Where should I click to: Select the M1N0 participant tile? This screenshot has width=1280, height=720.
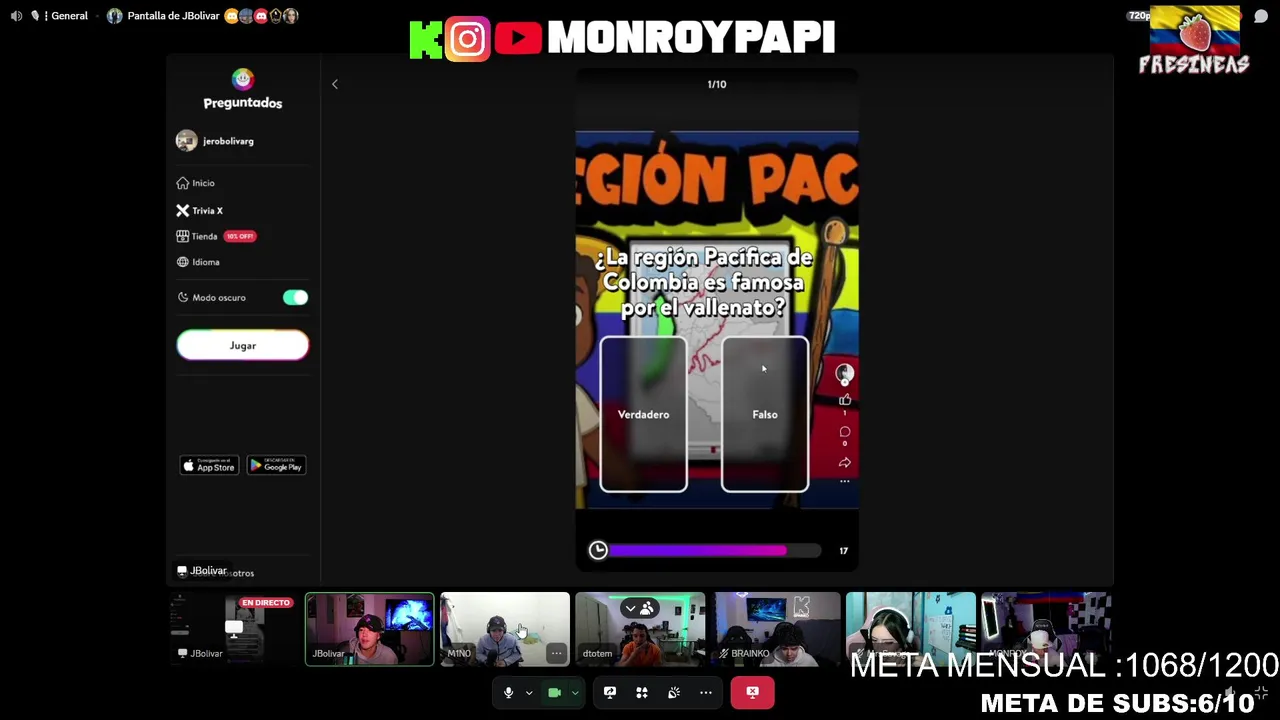point(505,629)
